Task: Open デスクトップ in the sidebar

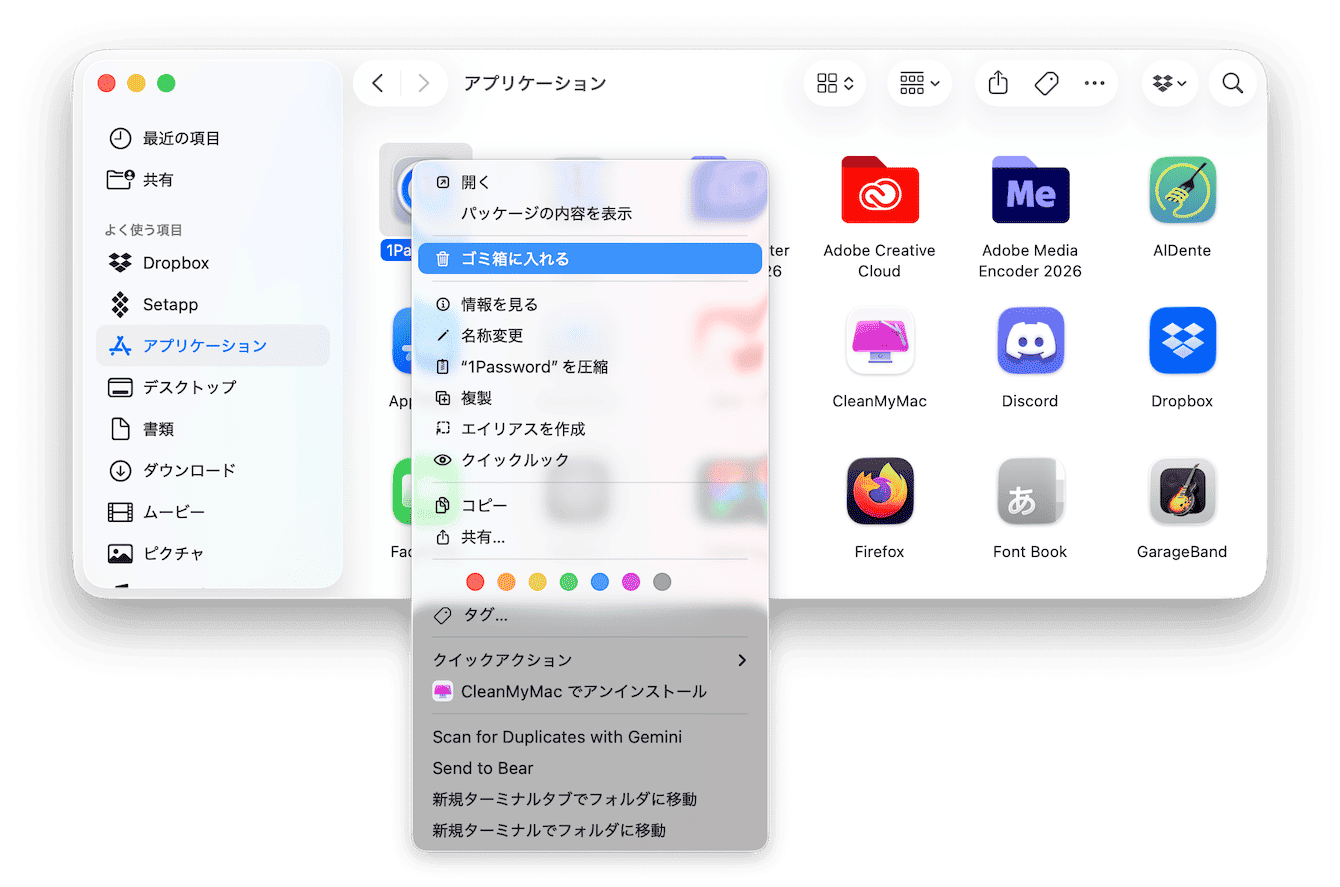Action: (213, 387)
